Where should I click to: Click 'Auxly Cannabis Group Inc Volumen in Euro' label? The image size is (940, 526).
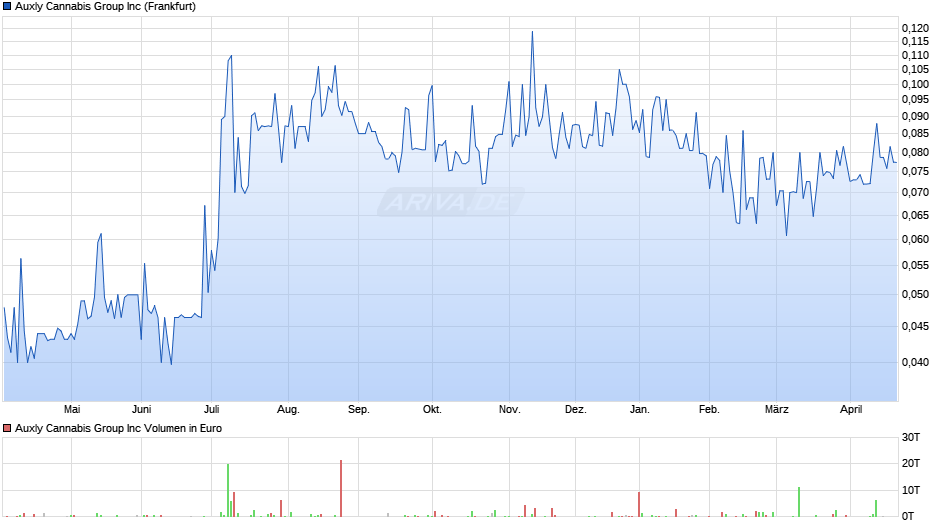click(x=118, y=428)
